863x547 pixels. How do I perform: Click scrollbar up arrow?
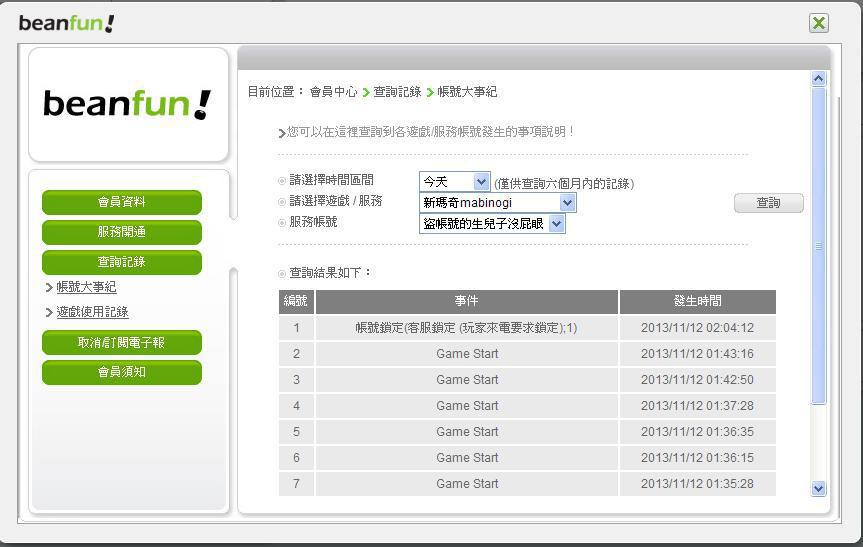coord(818,79)
